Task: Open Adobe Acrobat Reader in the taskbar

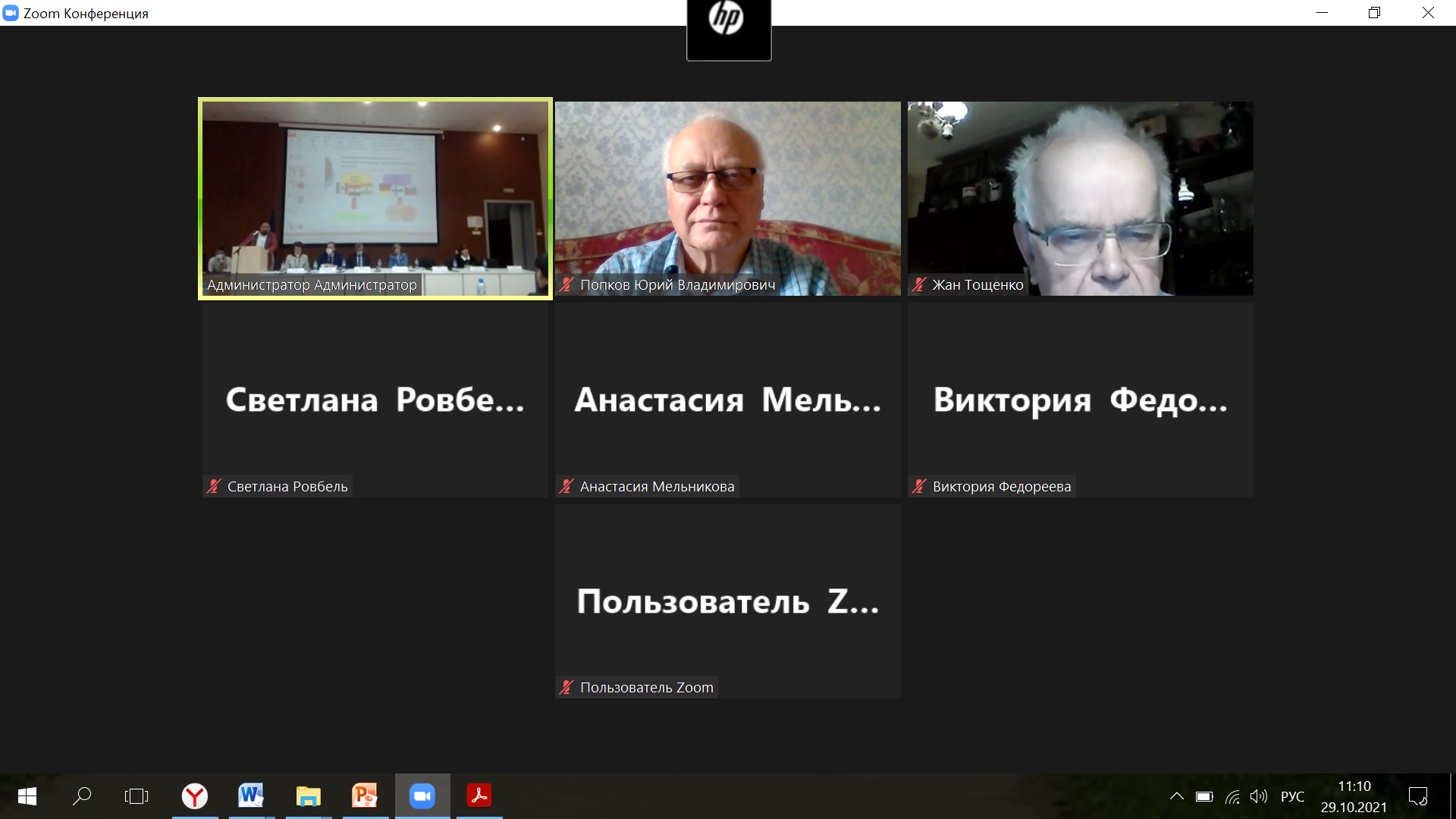Action: (479, 795)
